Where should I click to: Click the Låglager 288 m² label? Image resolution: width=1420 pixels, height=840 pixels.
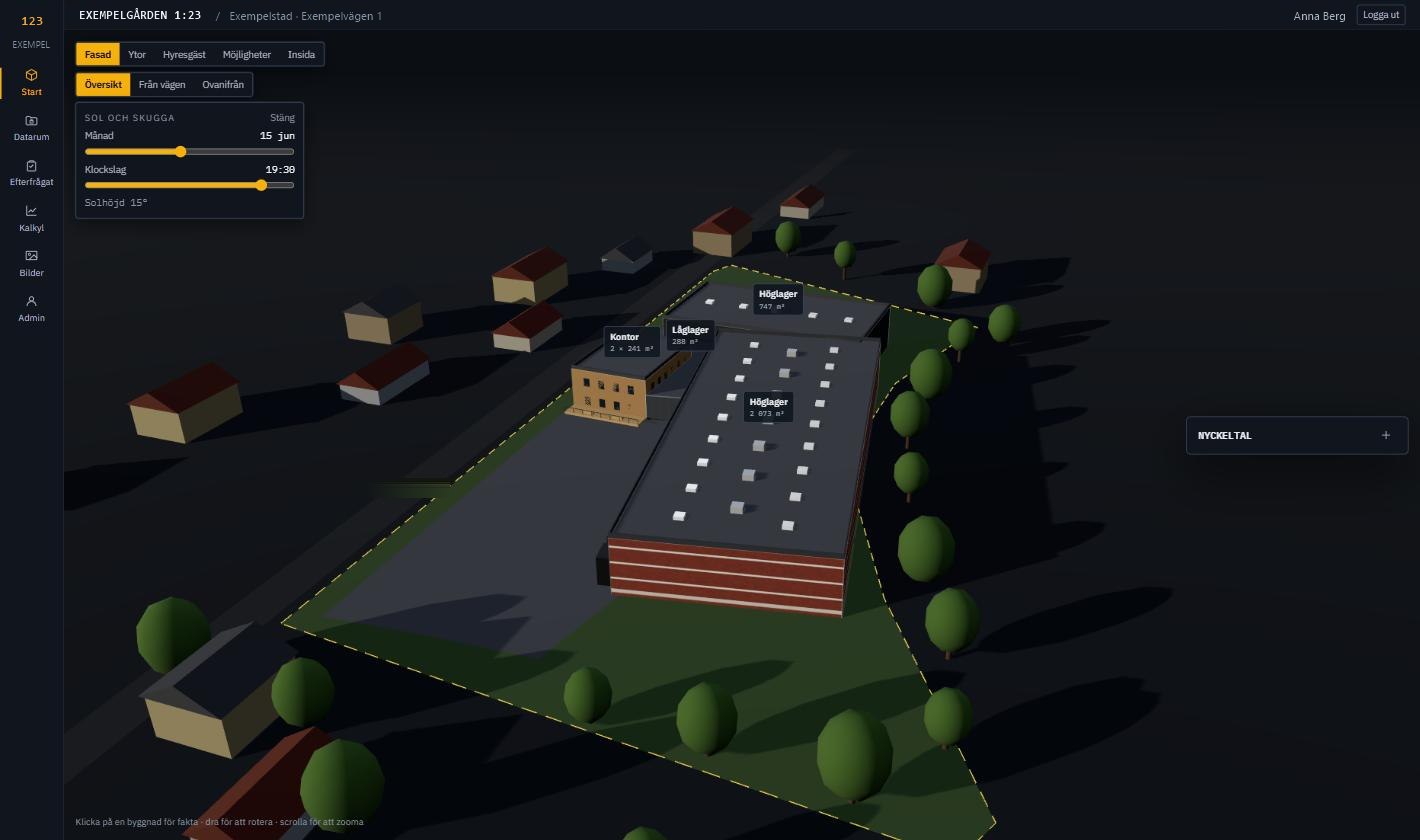(690, 335)
